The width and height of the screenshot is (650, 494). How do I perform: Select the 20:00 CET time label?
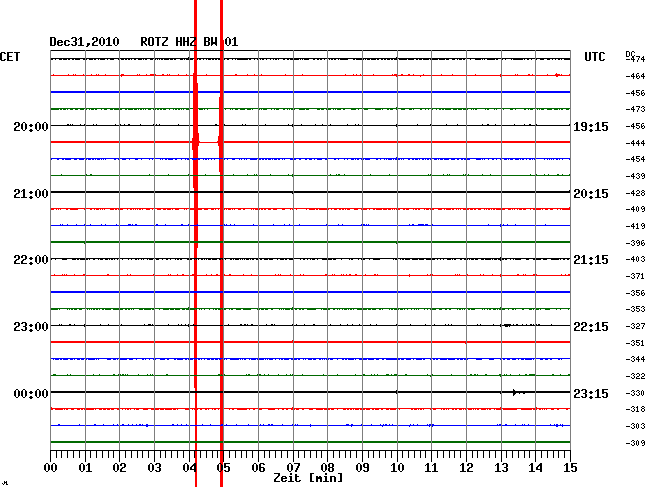click(31, 126)
